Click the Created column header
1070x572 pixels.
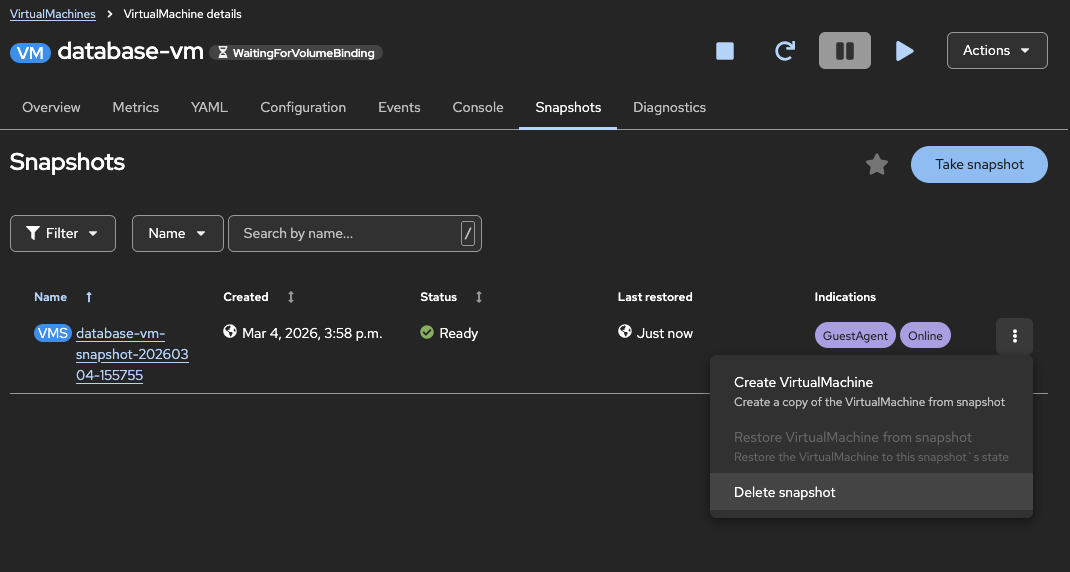tap(246, 297)
